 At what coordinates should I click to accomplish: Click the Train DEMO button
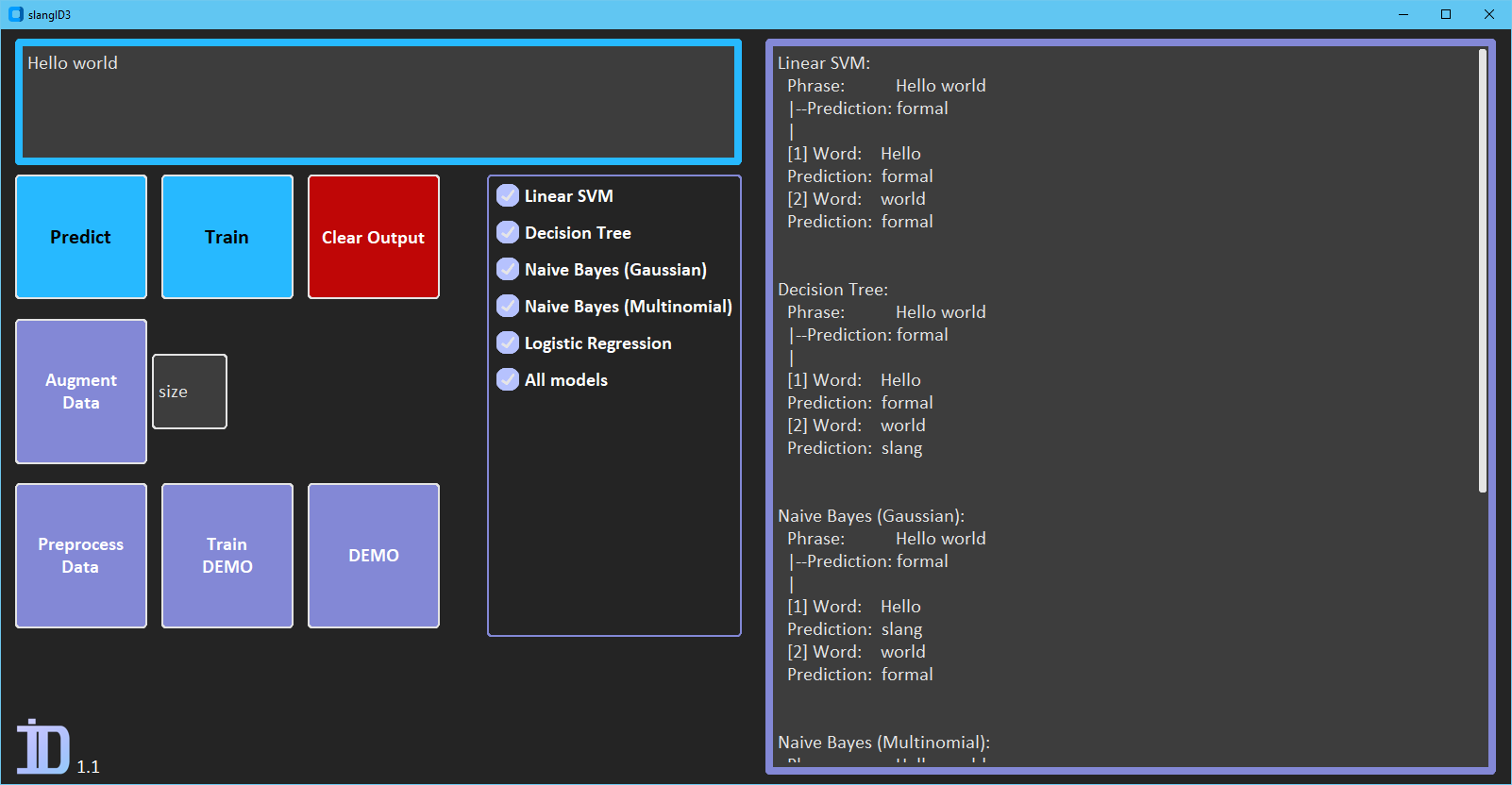(x=227, y=556)
